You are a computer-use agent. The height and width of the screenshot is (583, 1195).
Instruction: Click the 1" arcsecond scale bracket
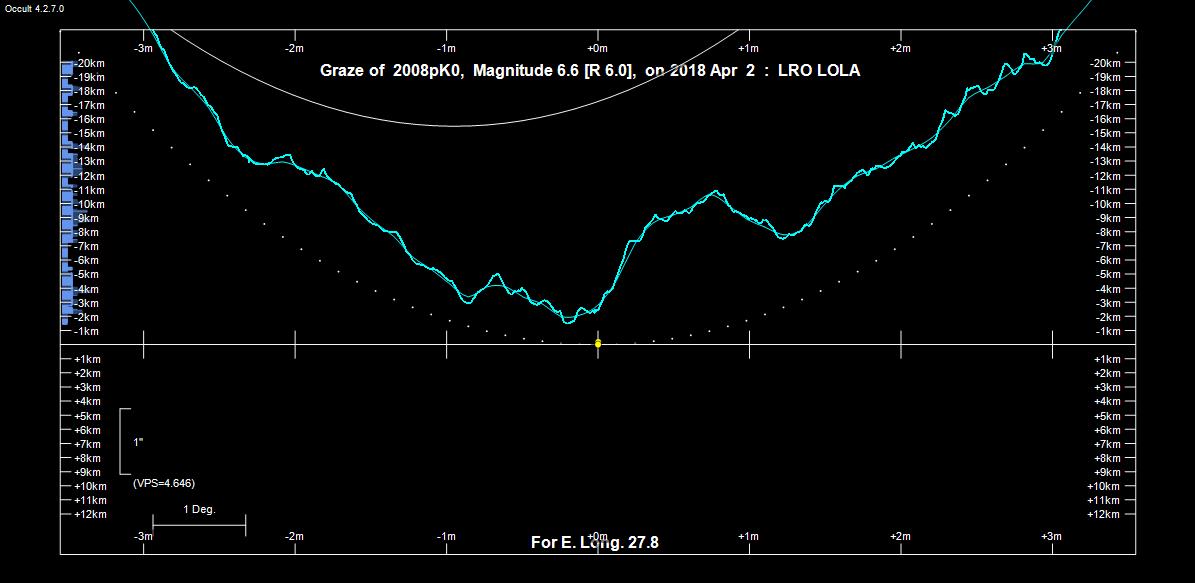point(123,441)
